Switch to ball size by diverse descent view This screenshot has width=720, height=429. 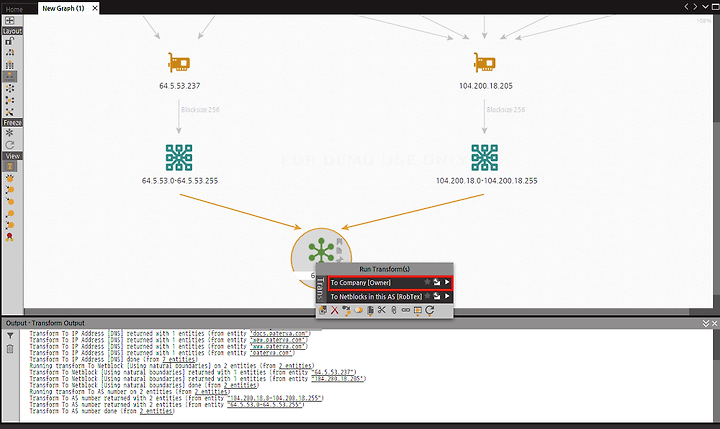point(10,178)
